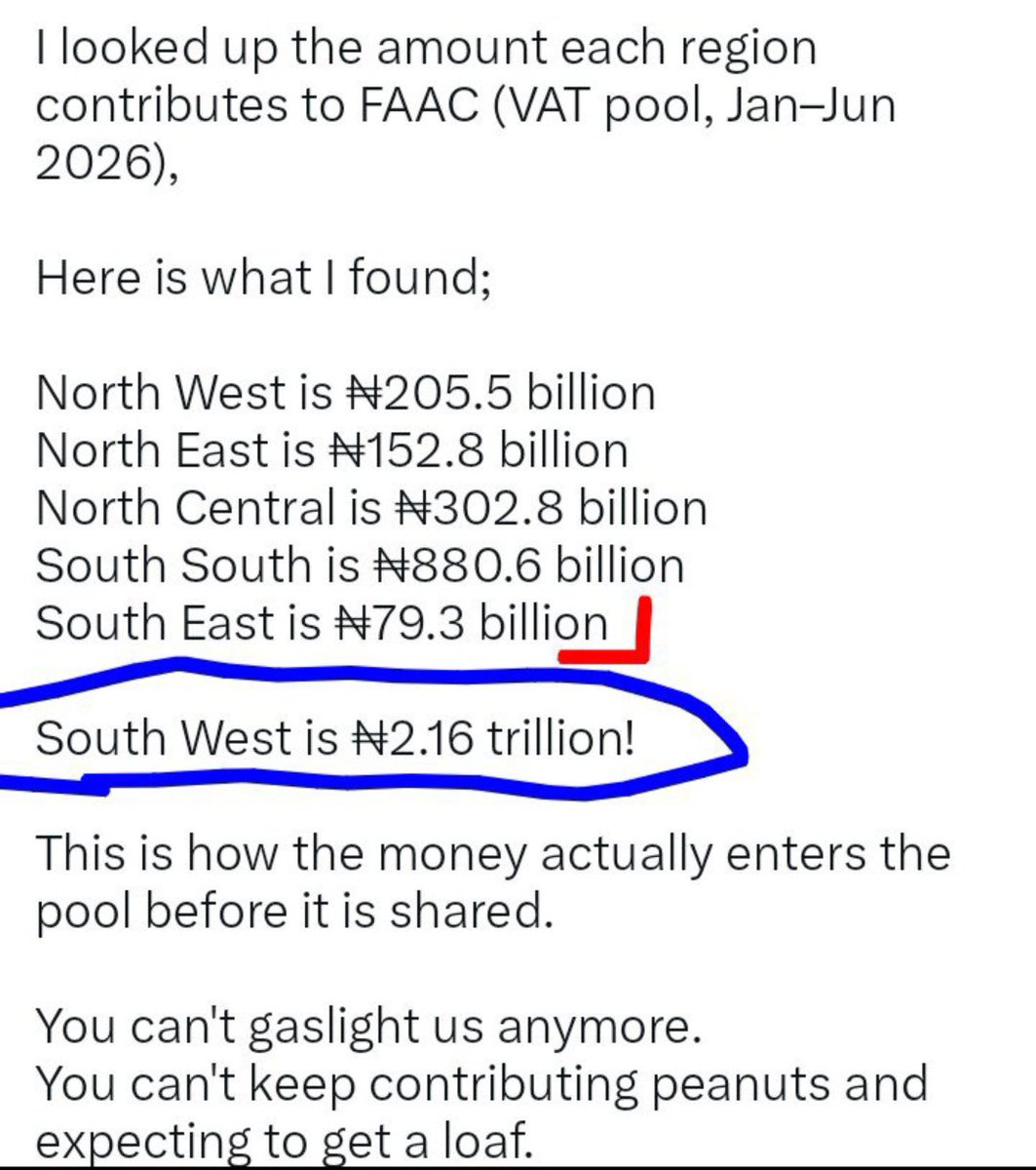The width and height of the screenshot is (1036, 1170).
Task: Select the circled South West ₦2.16 trillion line
Action: click(335, 738)
